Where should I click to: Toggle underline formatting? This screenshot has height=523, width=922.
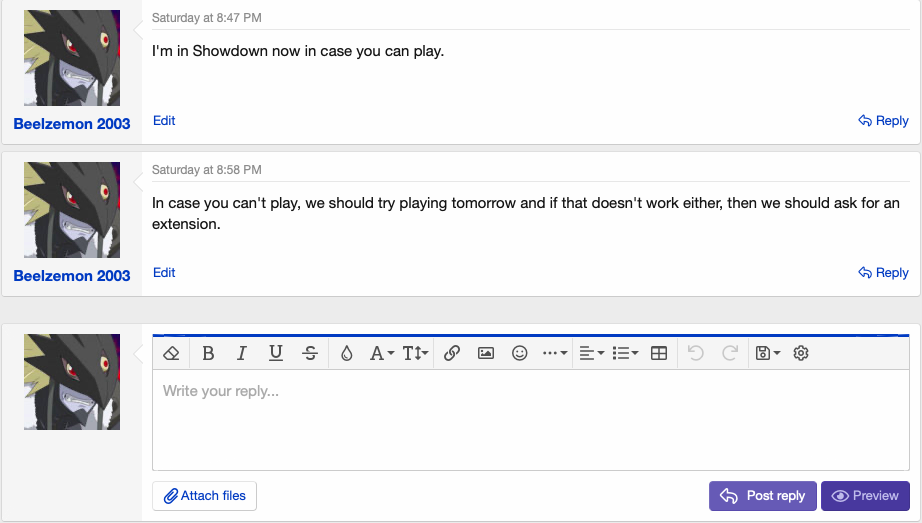pos(276,353)
